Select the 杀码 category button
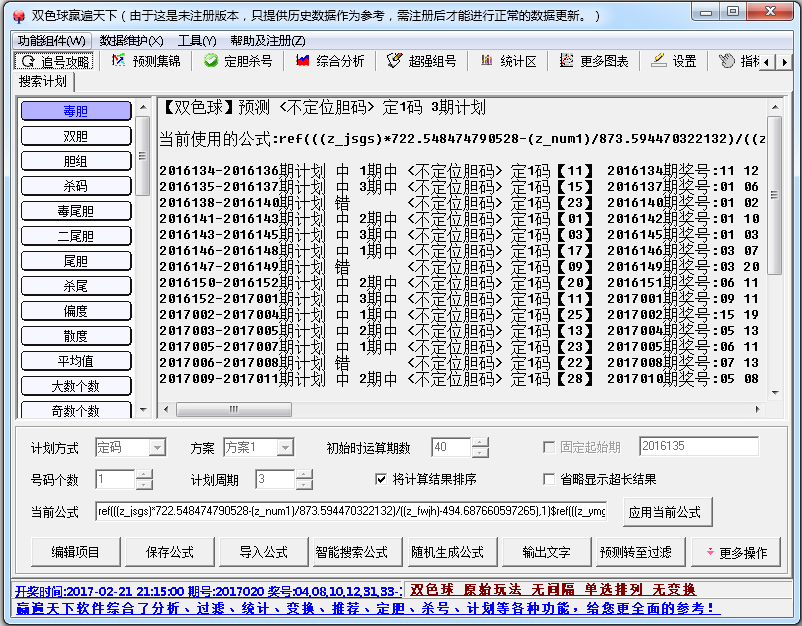This screenshot has height=626, width=802. pyautogui.click(x=76, y=186)
